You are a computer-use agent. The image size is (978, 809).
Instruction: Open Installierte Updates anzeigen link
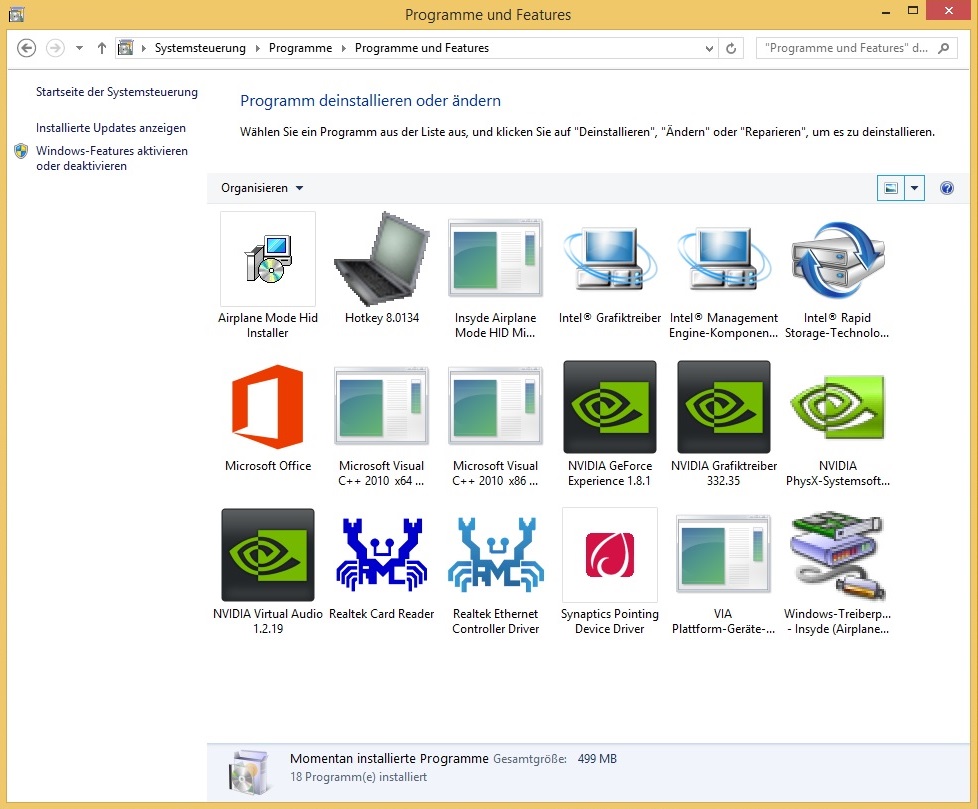111,128
